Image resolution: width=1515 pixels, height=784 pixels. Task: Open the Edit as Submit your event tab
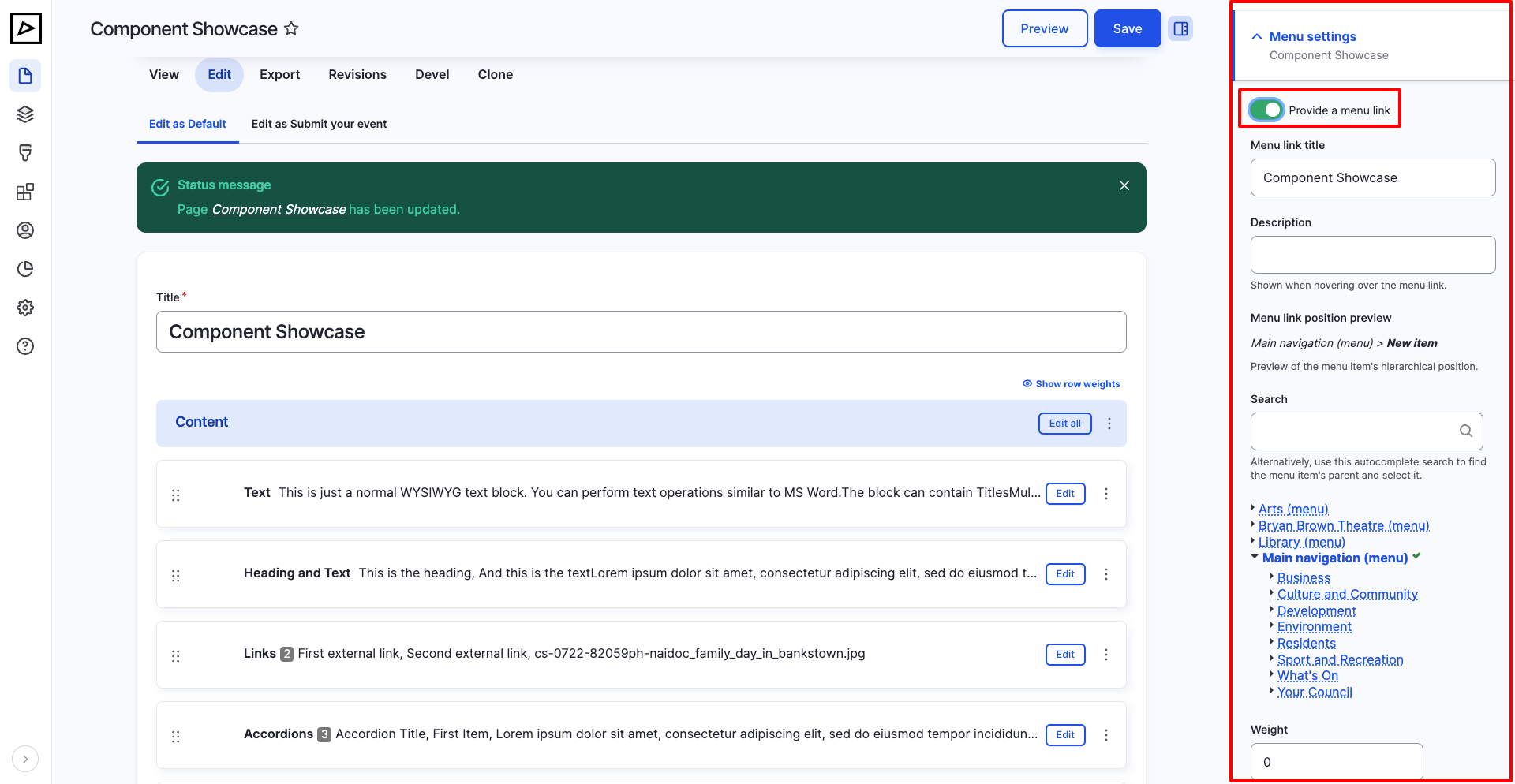319,124
